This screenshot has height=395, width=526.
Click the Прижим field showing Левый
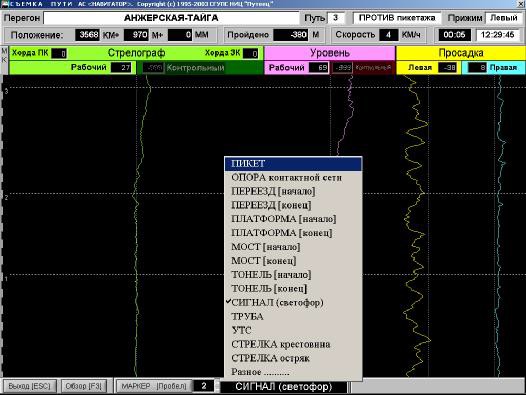click(504, 18)
